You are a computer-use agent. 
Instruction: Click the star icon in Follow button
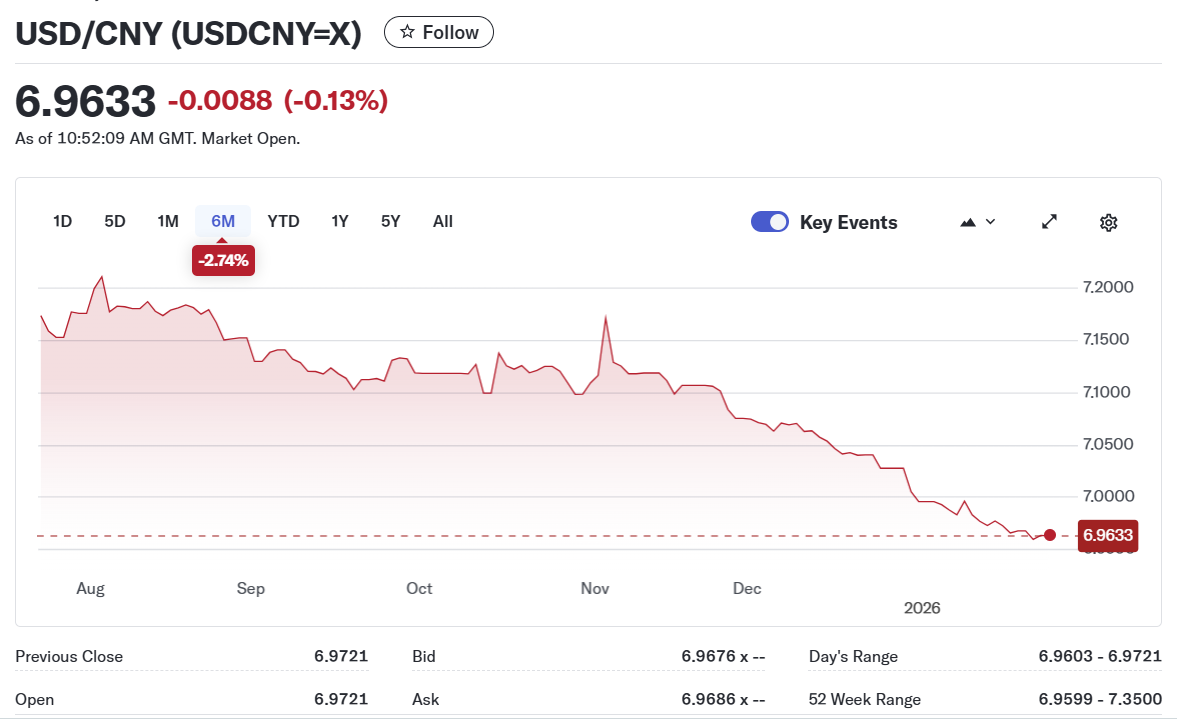click(x=407, y=32)
